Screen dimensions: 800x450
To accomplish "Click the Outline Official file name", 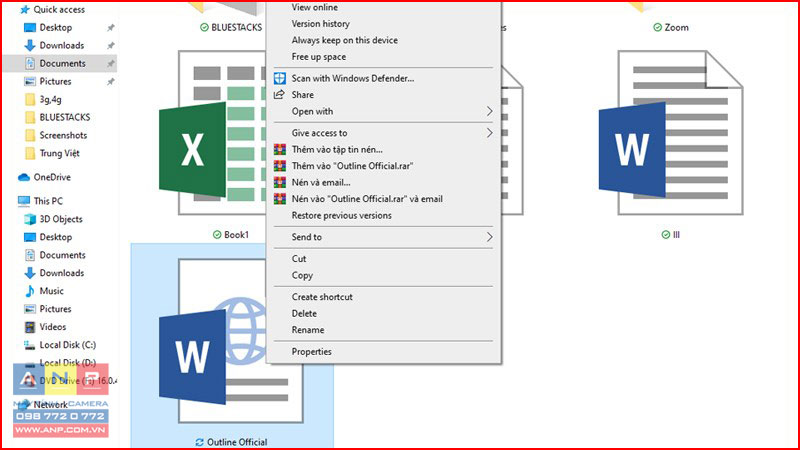I will coord(237,442).
